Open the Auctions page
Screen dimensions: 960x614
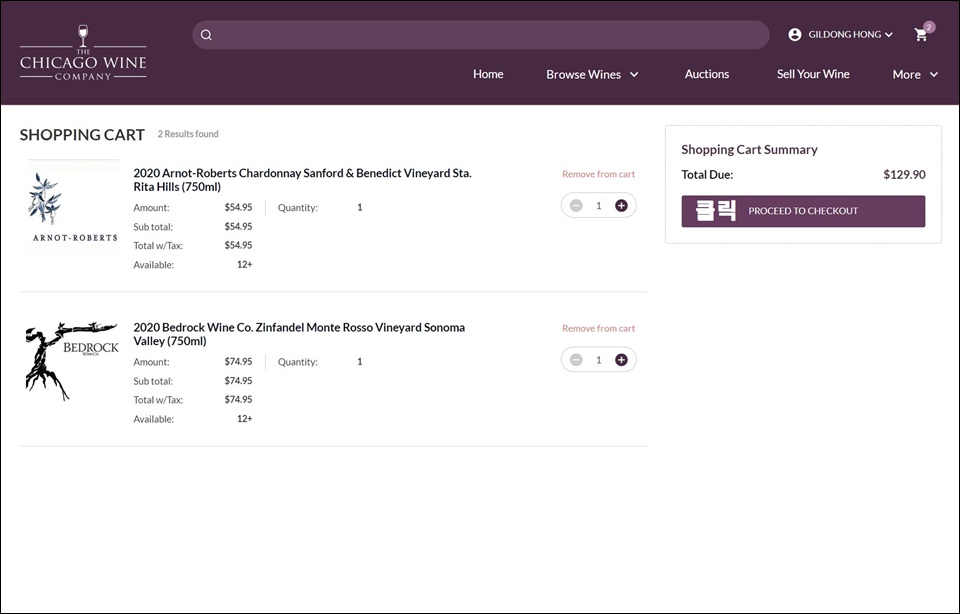pos(707,74)
